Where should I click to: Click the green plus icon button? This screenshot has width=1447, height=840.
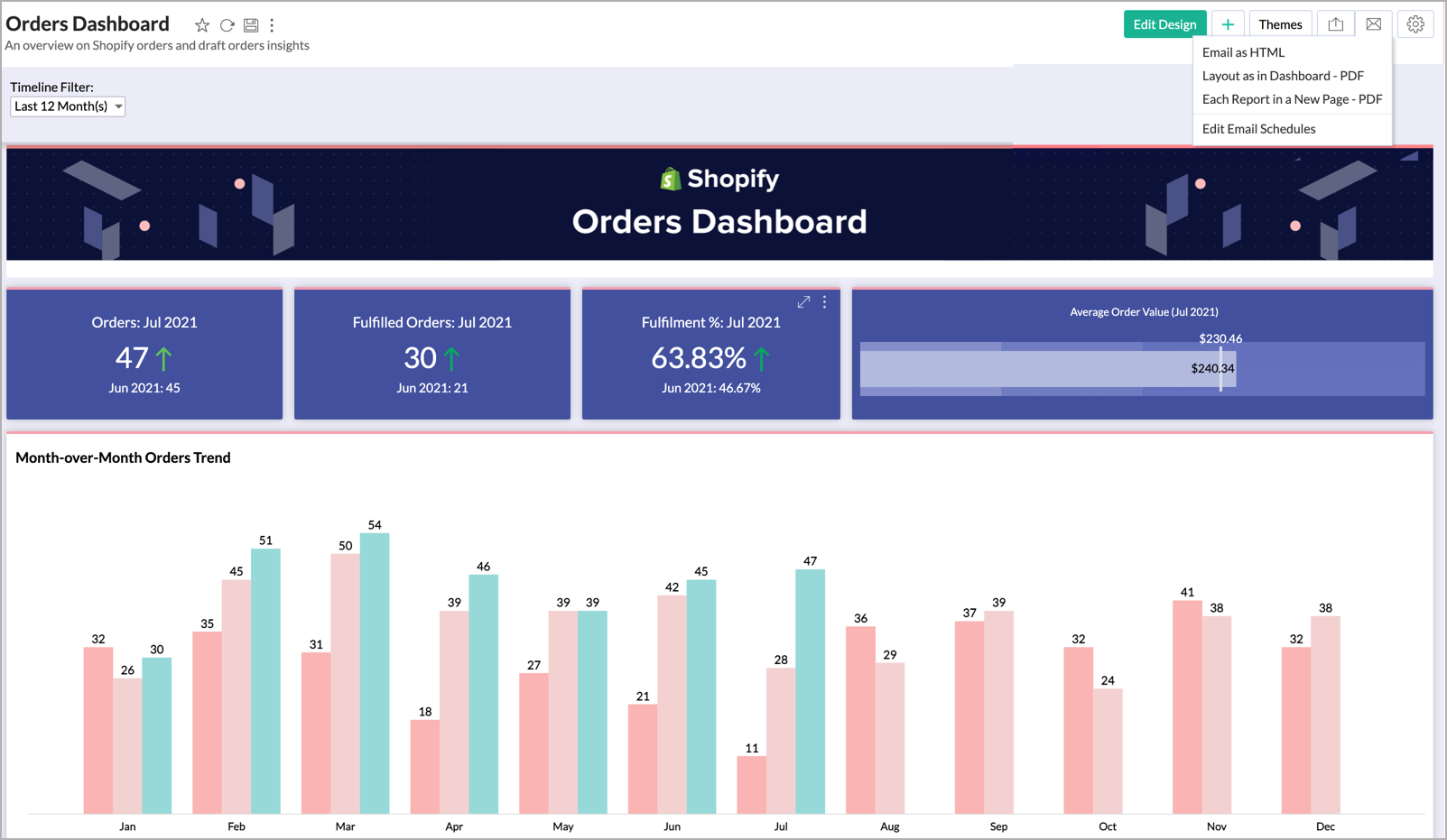pyautogui.click(x=1228, y=24)
